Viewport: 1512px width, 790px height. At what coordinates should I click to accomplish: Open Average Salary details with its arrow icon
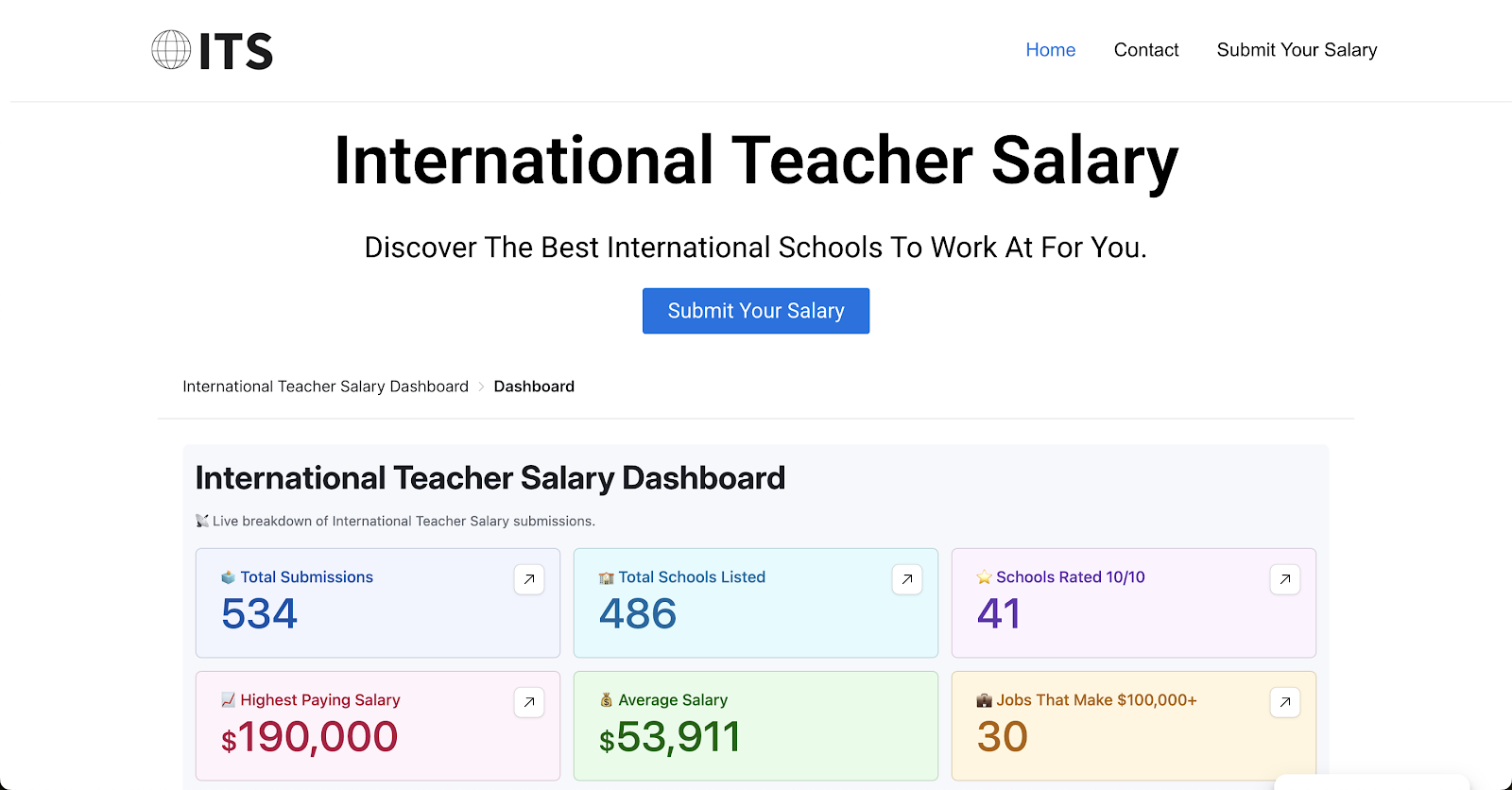[906, 702]
